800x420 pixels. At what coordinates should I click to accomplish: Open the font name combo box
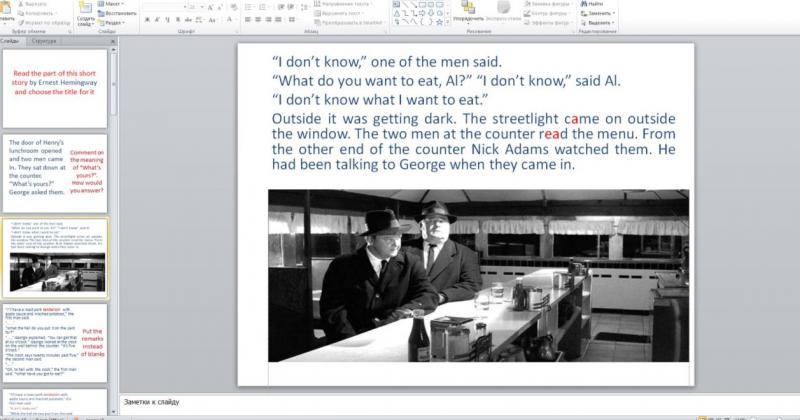tap(165, 7)
